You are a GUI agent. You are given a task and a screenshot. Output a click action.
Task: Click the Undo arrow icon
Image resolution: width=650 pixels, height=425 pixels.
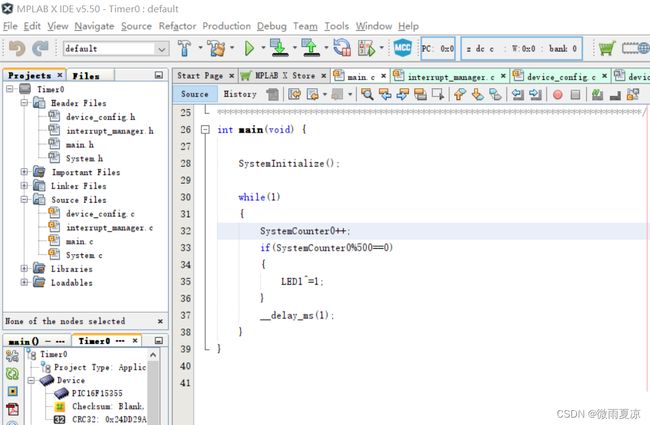[17, 49]
